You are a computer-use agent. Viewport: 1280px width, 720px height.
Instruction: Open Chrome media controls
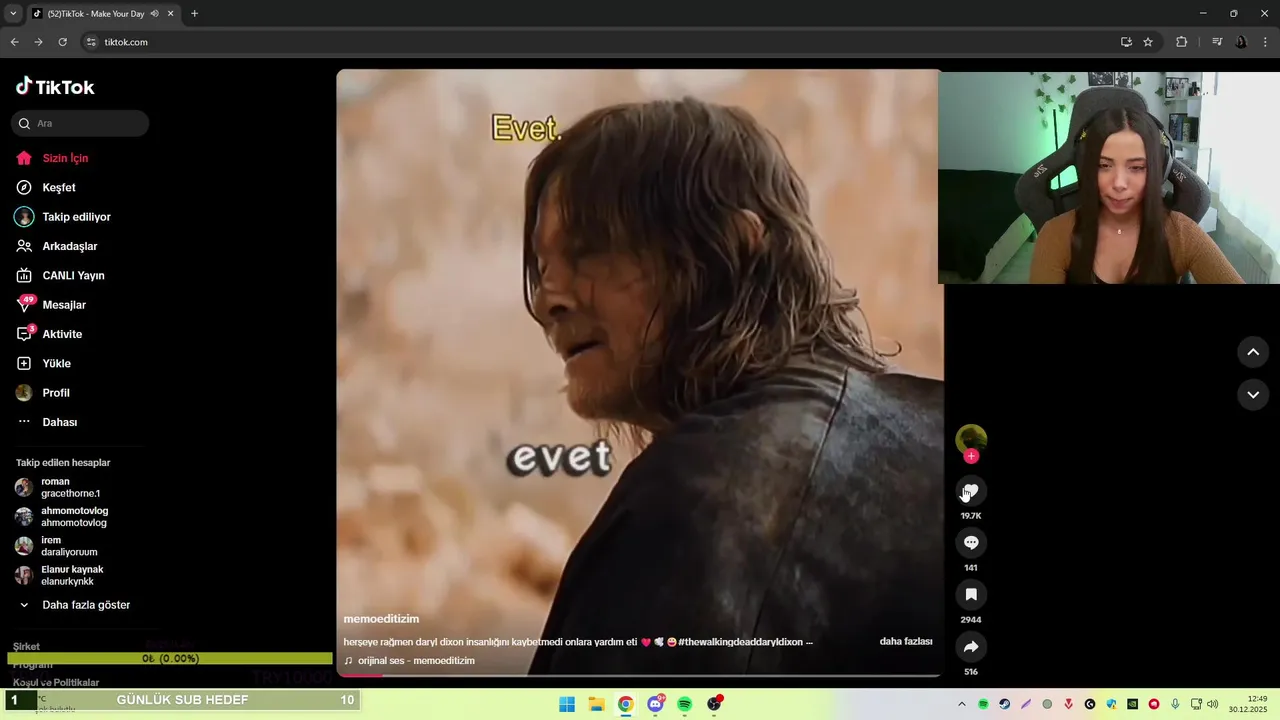1217,42
